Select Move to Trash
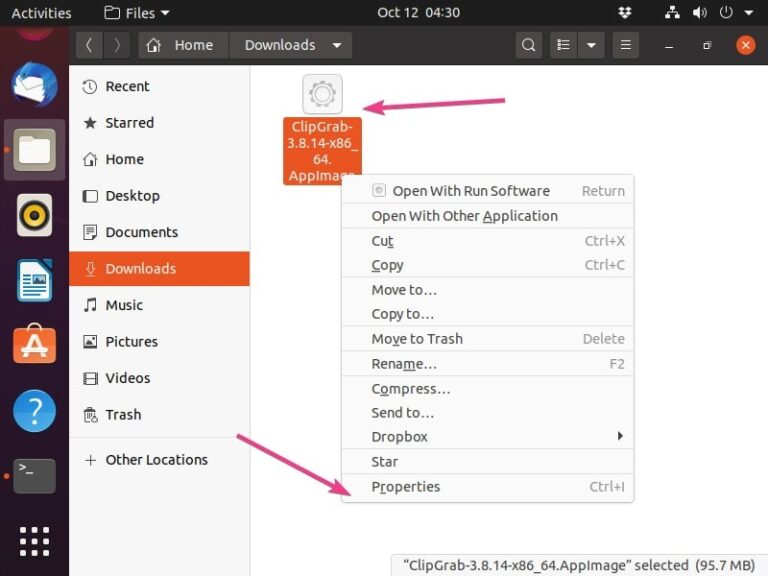 [487, 339]
